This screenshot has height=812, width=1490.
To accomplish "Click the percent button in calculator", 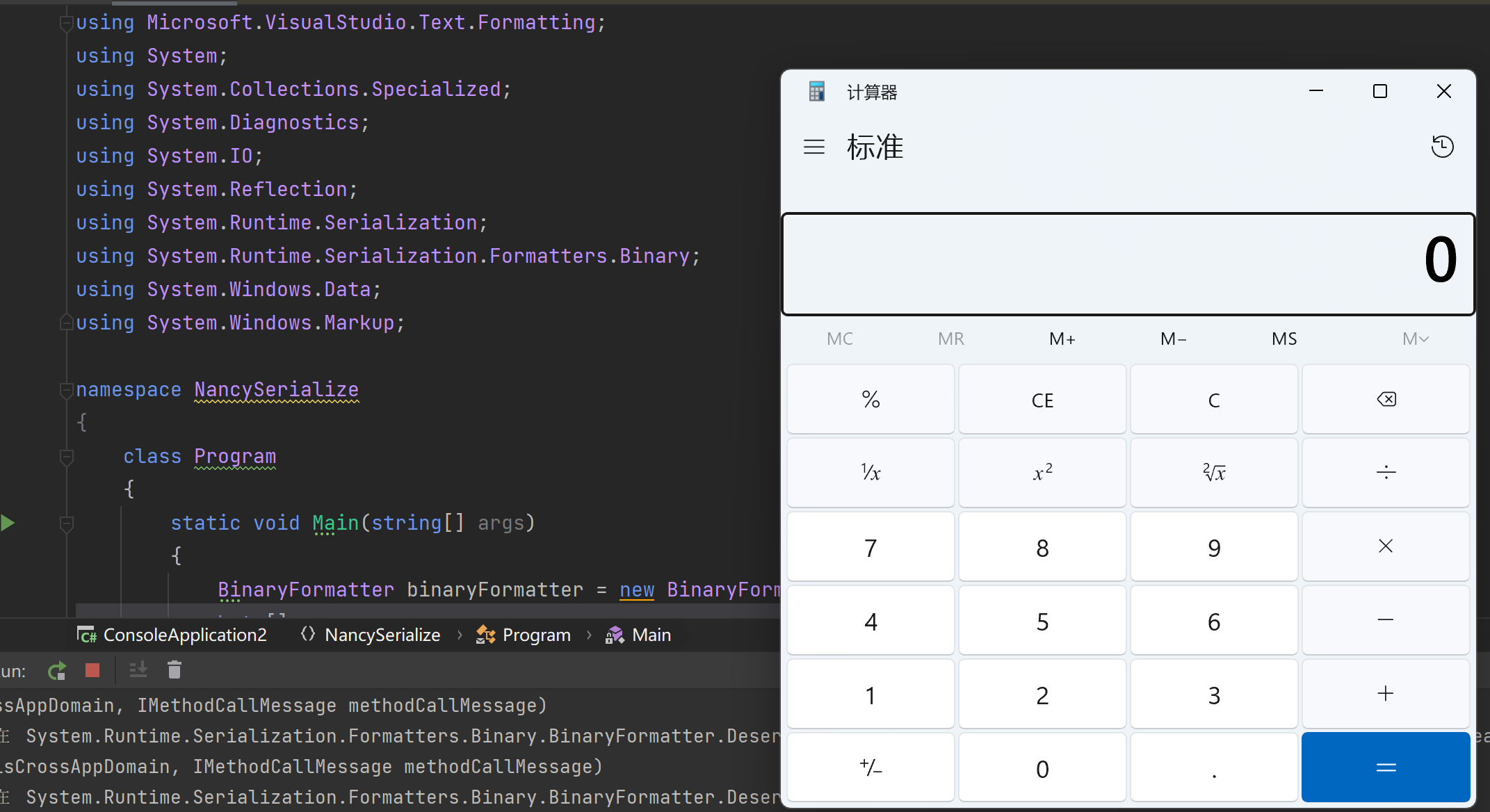I will [x=870, y=399].
